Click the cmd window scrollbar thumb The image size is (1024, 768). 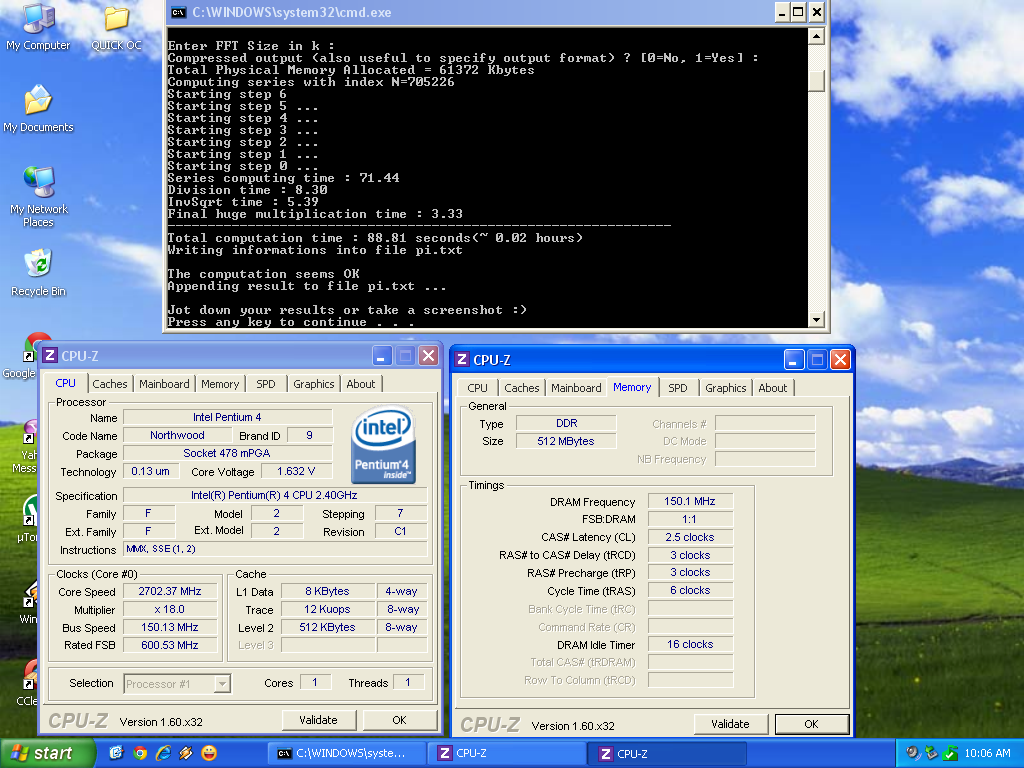(816, 81)
